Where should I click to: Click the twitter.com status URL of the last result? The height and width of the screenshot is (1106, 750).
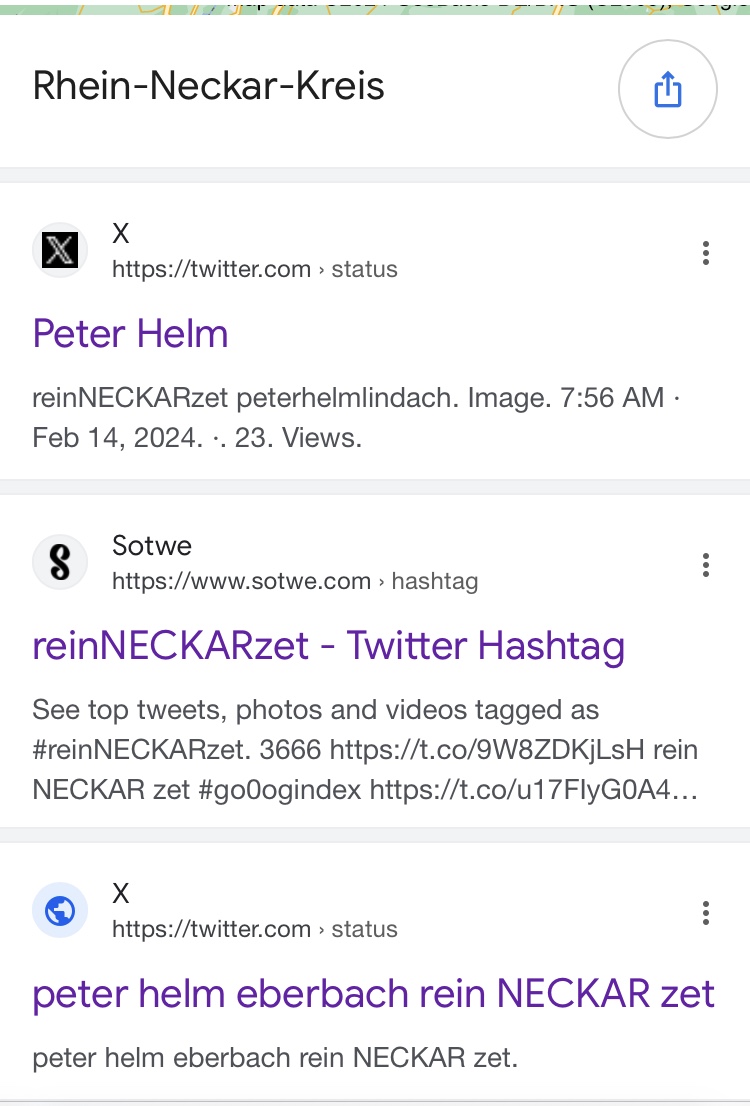coord(254,929)
